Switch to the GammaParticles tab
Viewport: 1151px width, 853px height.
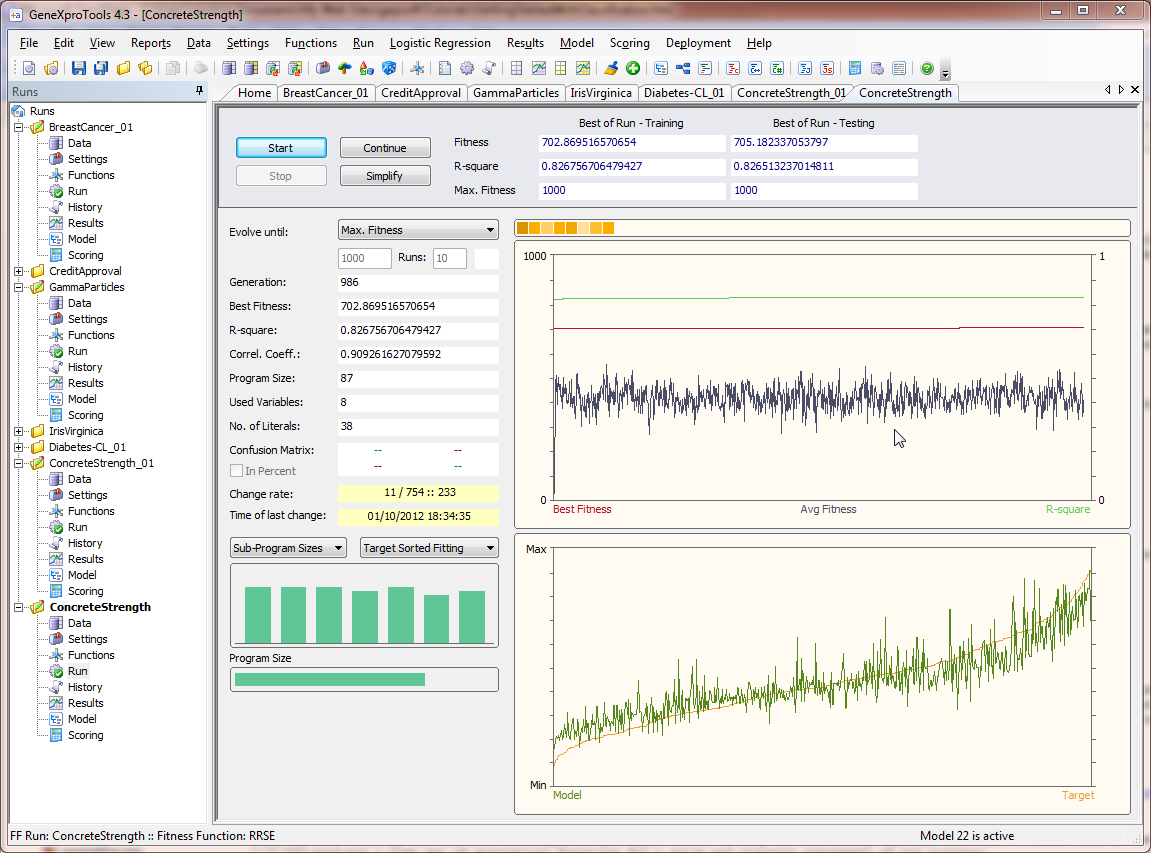516,92
